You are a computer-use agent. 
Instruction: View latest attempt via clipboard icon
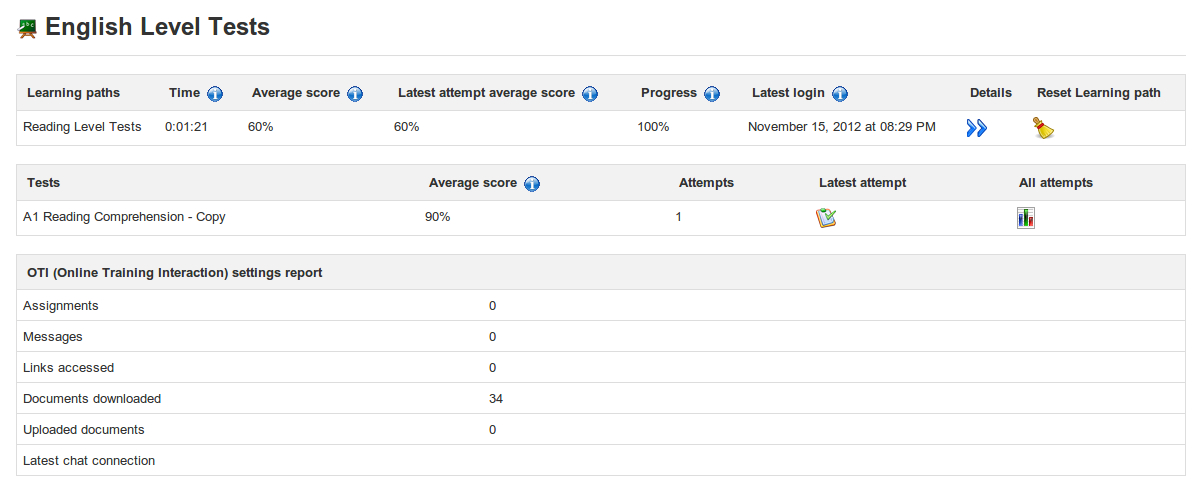click(x=826, y=218)
